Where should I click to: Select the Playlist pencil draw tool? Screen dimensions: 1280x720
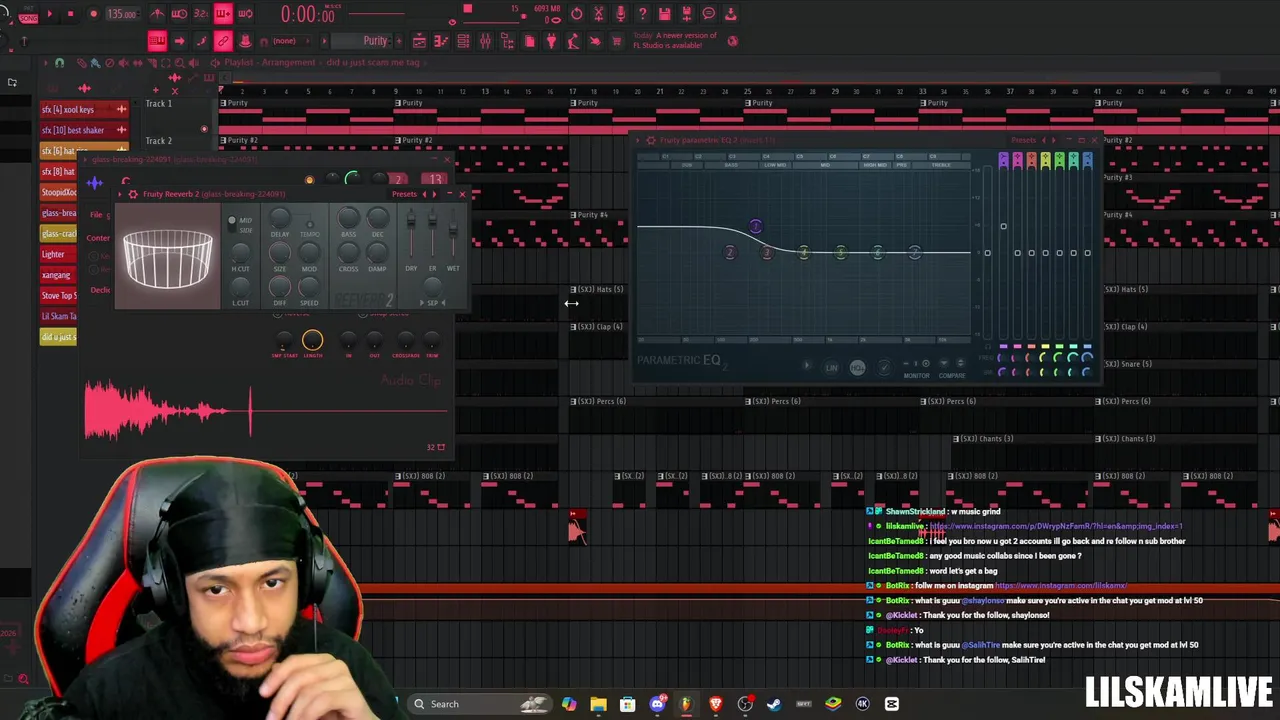[82, 63]
